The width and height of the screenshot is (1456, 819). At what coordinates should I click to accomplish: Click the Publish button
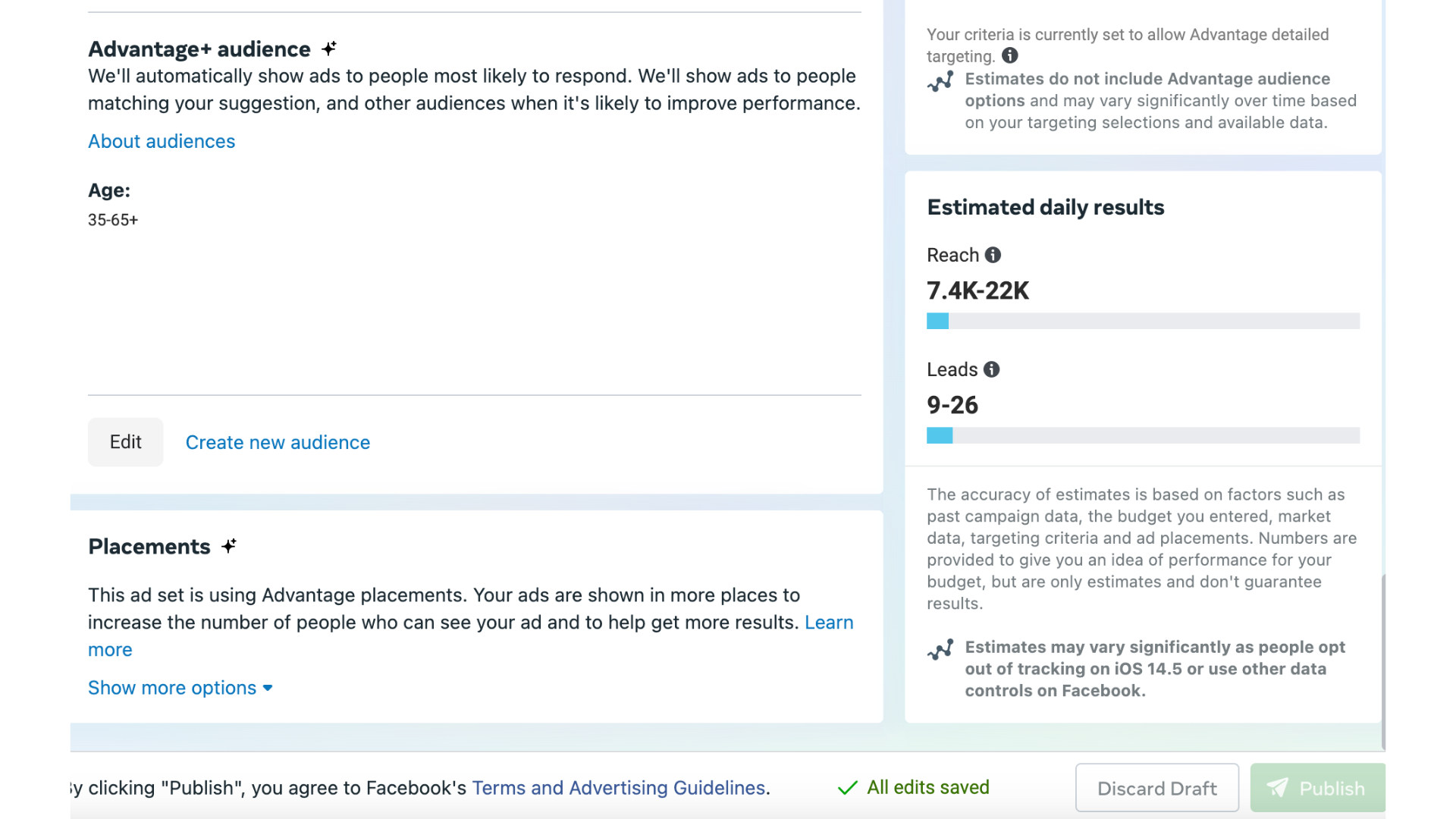click(x=1317, y=788)
